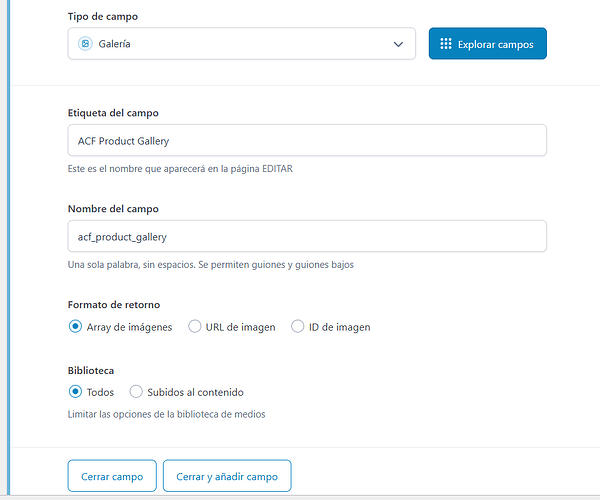Select Array de imágenes return format

click(75, 326)
